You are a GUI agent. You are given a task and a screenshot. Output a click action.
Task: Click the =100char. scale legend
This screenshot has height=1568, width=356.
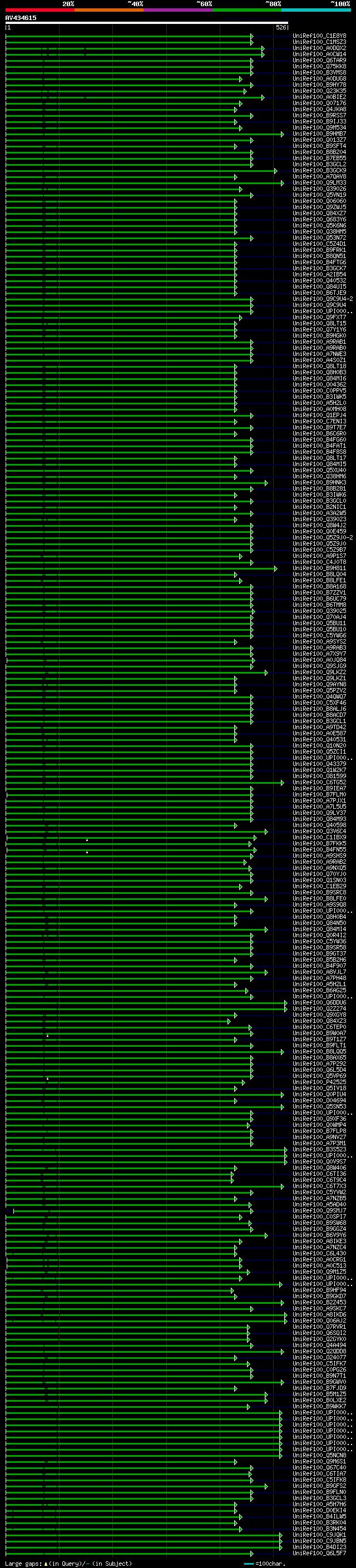(x=265, y=1564)
